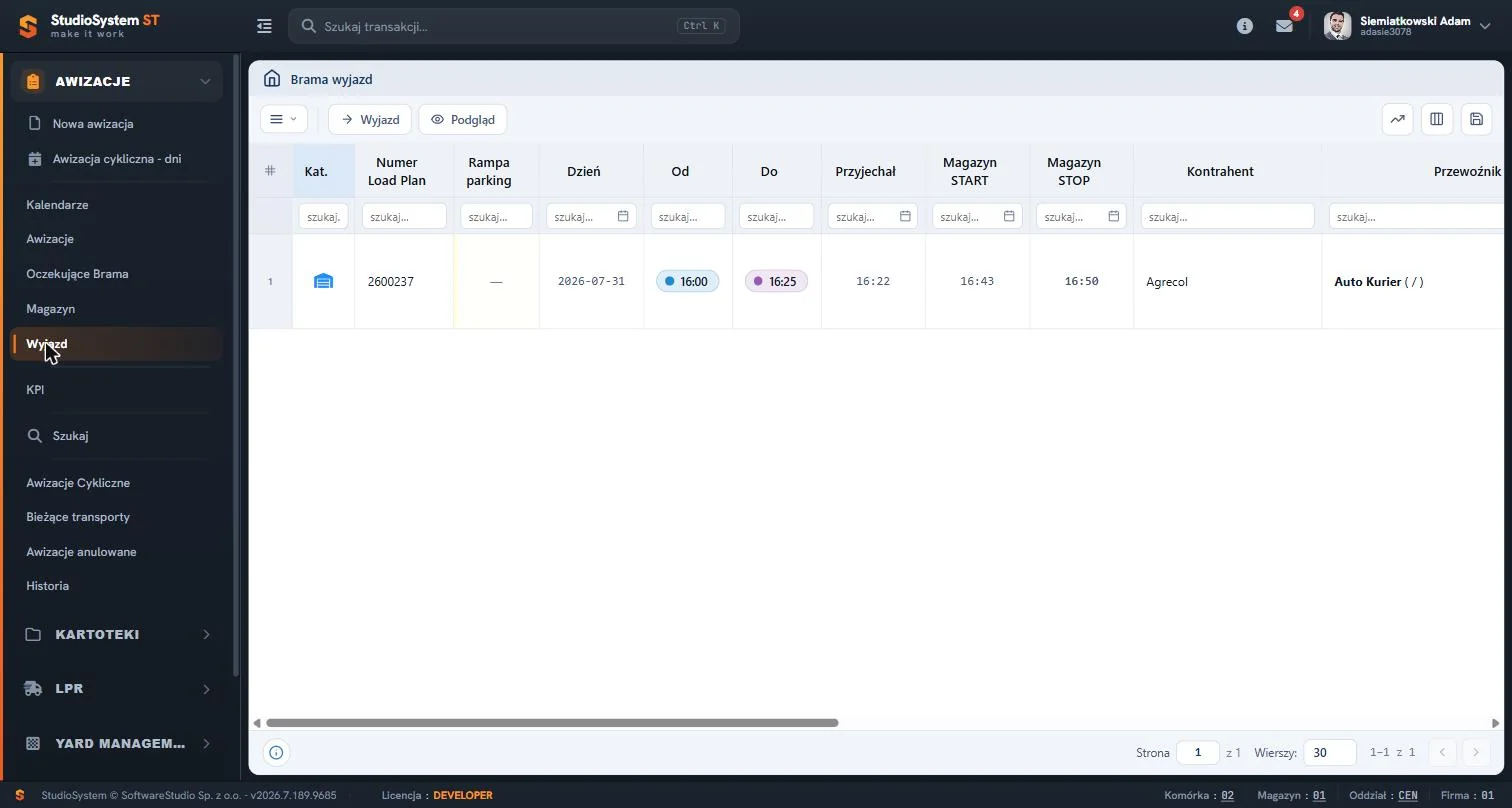Open Kalendarze in the sidebar
The image size is (1512, 808).
click(57, 205)
